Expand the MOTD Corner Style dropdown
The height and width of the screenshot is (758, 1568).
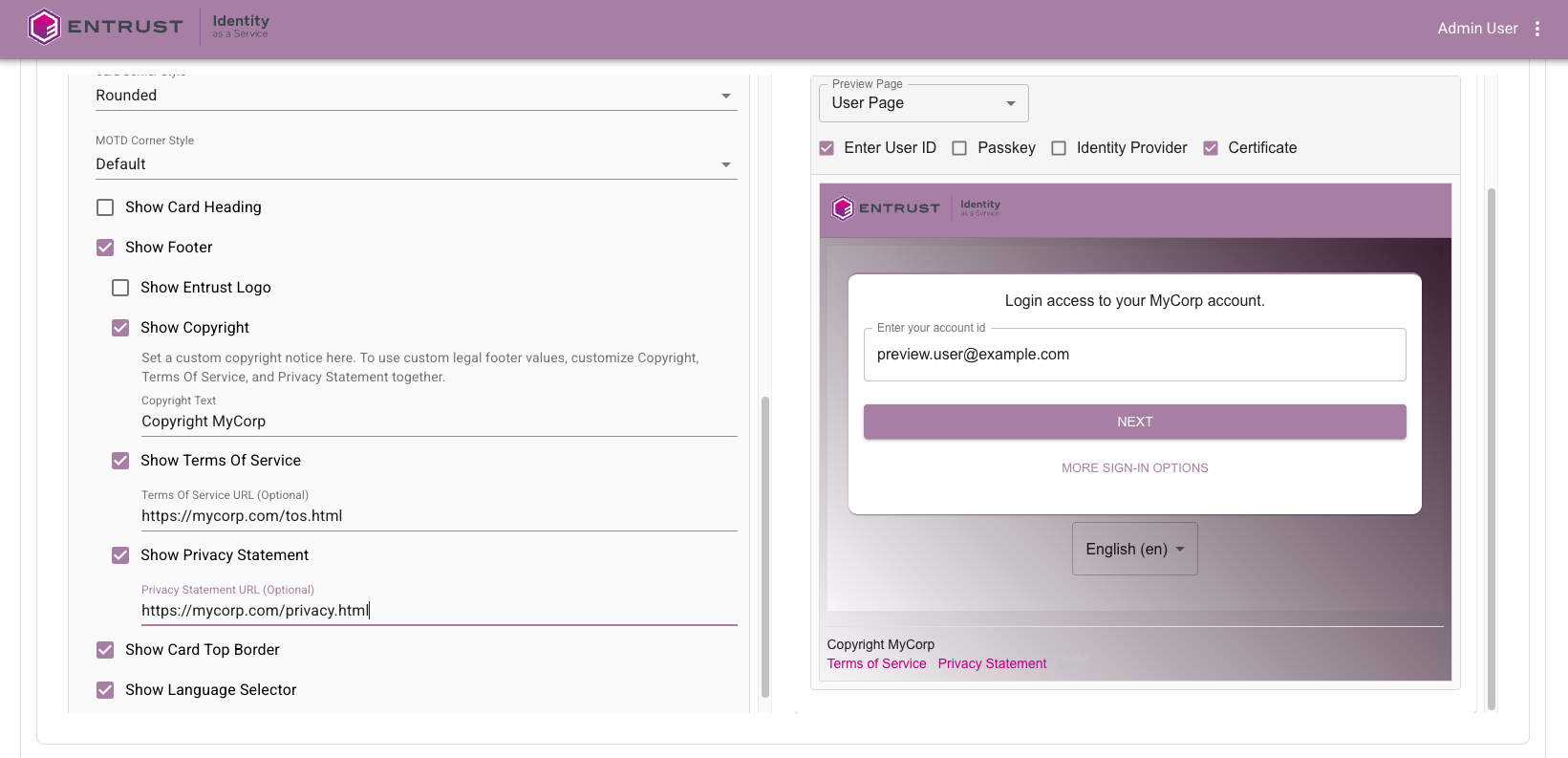point(416,164)
